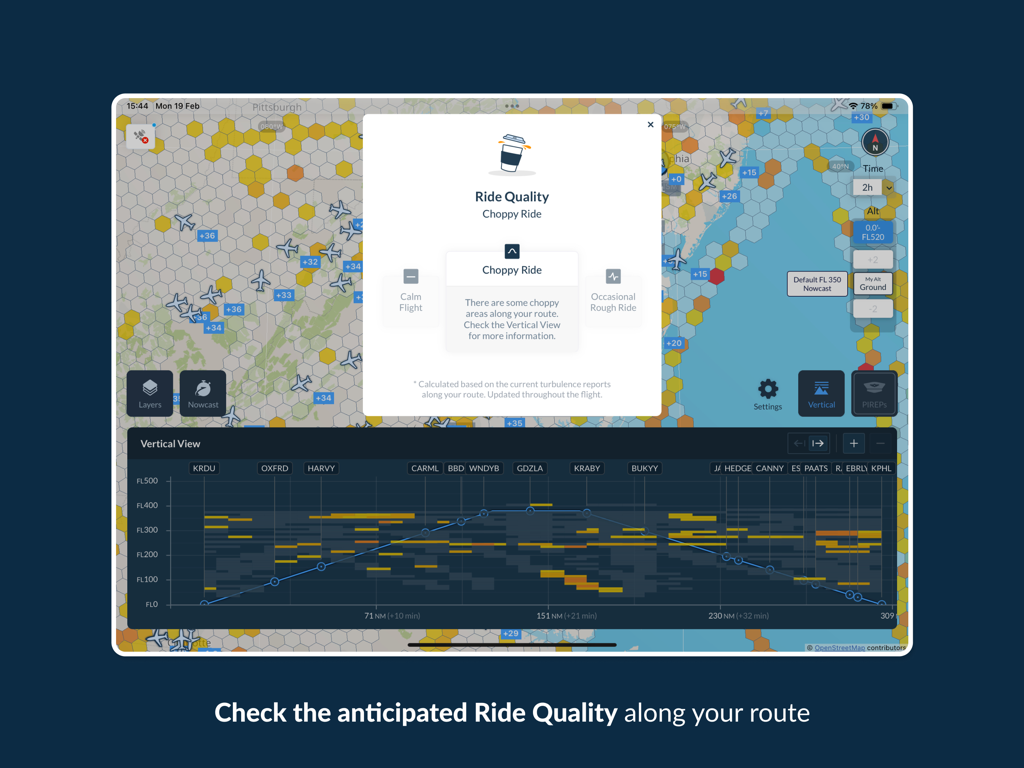Select the Choppy Ride card title
This screenshot has height=768, width=1024.
pyautogui.click(x=512, y=270)
